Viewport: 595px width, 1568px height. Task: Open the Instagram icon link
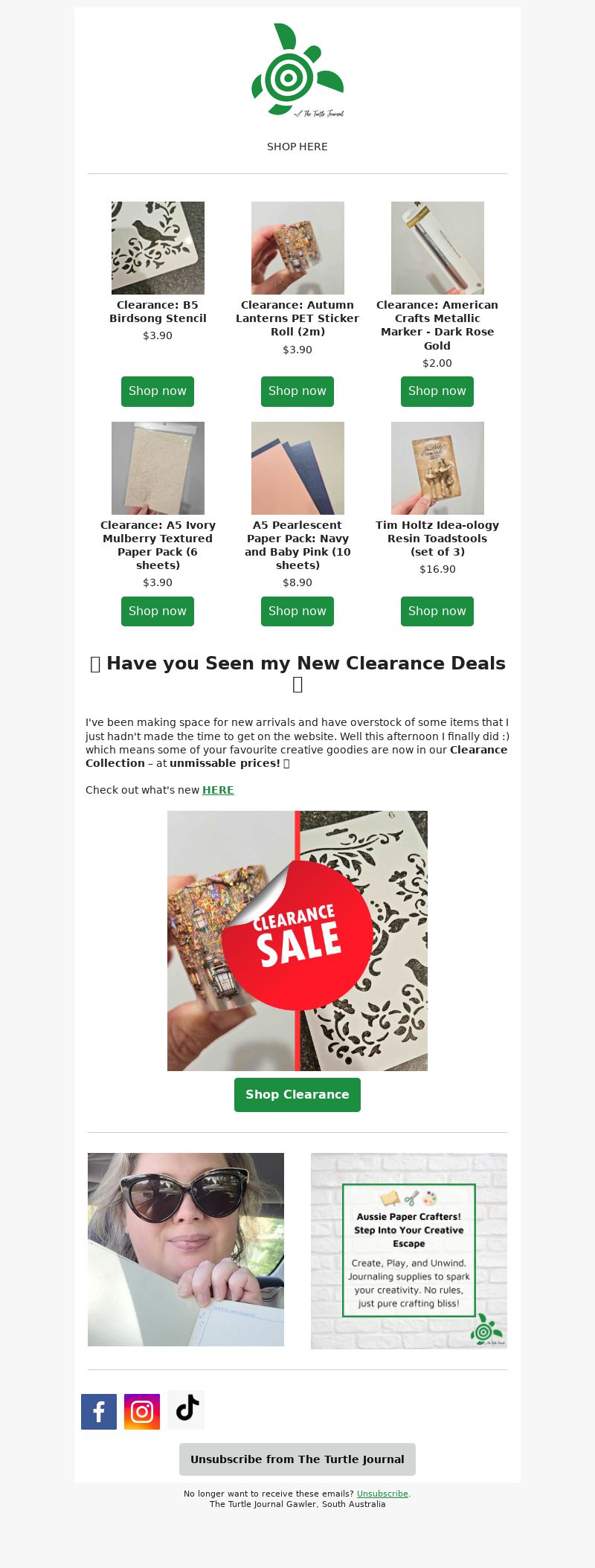pyautogui.click(x=142, y=1411)
